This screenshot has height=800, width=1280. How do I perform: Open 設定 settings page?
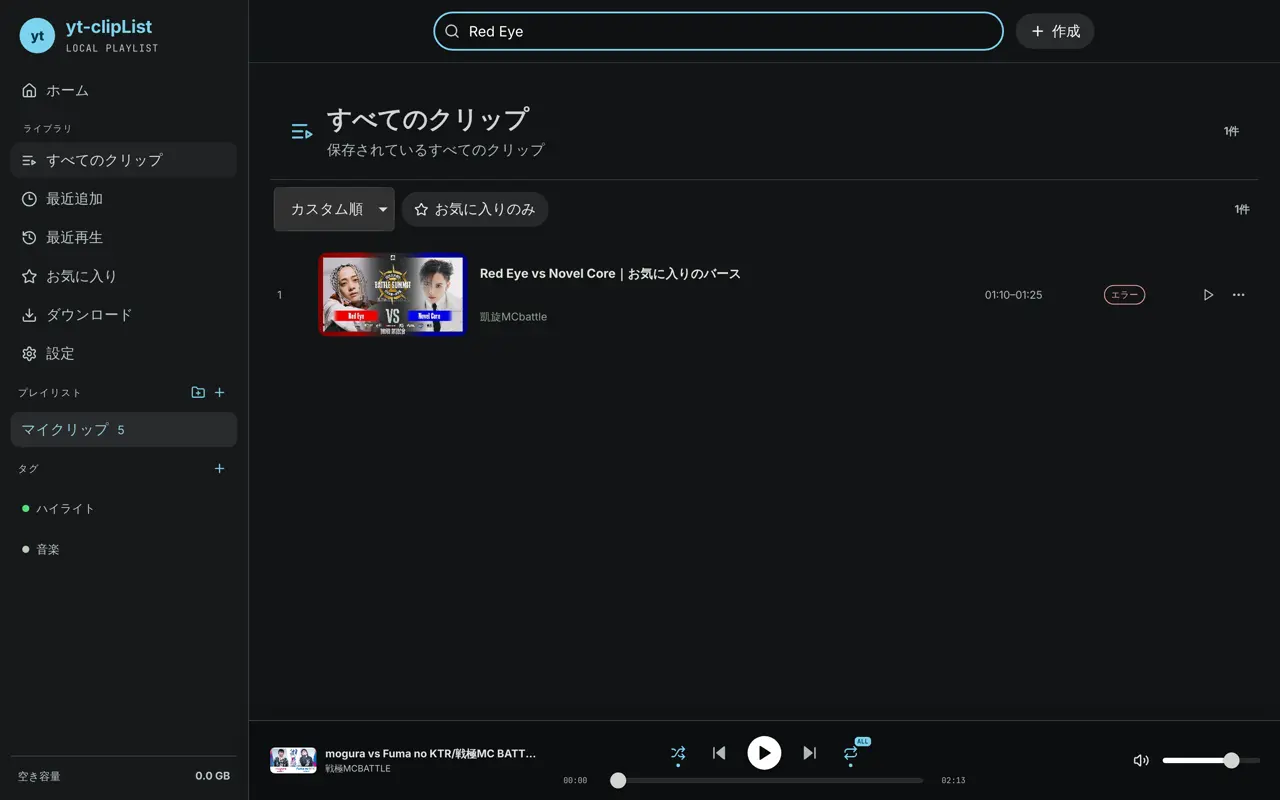tap(123, 354)
